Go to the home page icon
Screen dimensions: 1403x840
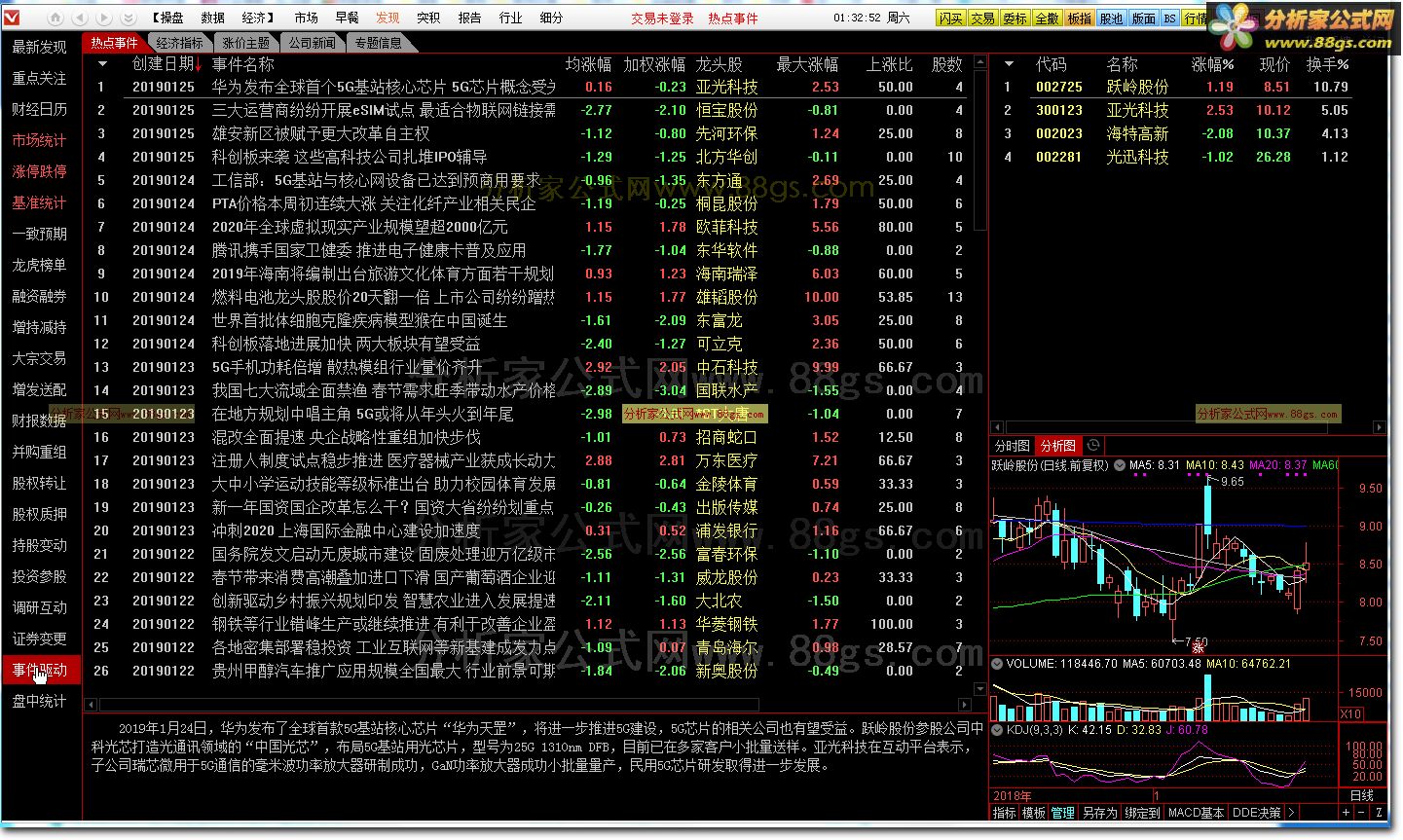(55, 18)
